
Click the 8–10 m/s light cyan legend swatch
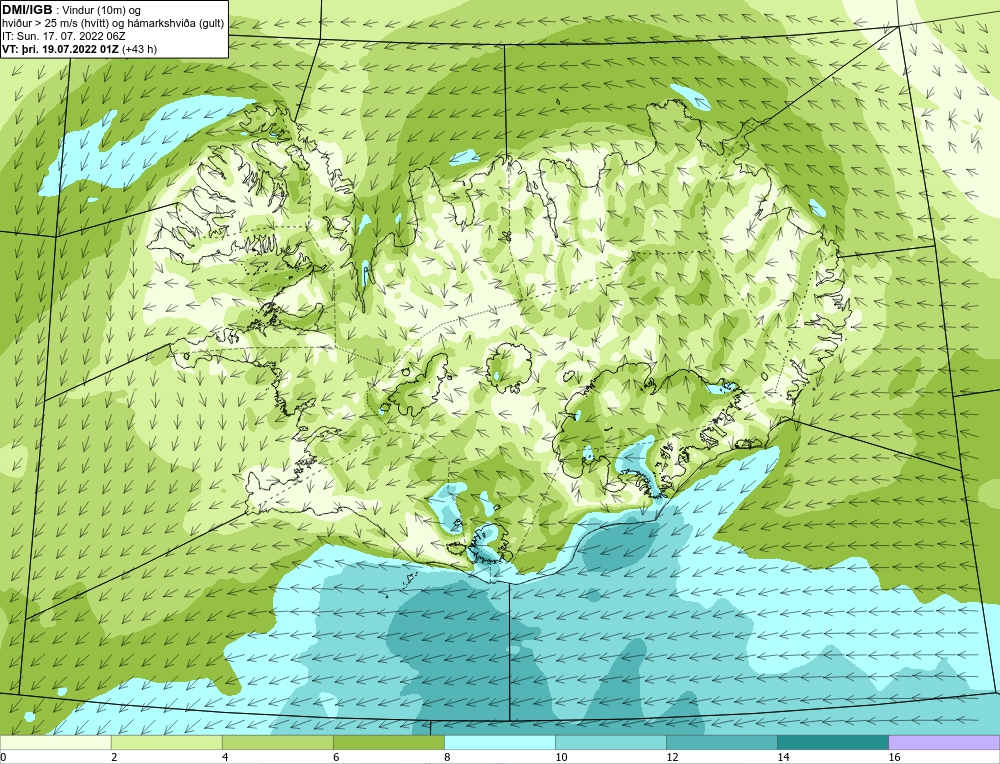tap(499, 742)
